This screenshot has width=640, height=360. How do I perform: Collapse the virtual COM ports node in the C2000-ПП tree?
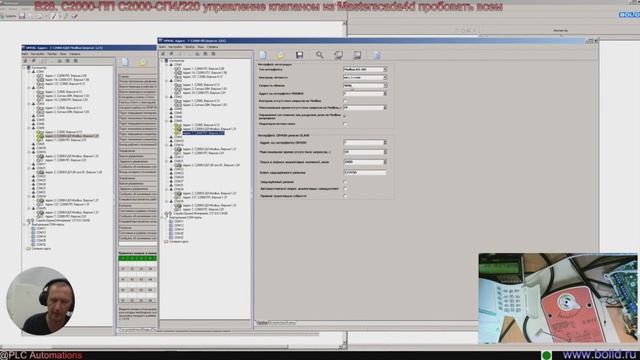pos(162,217)
